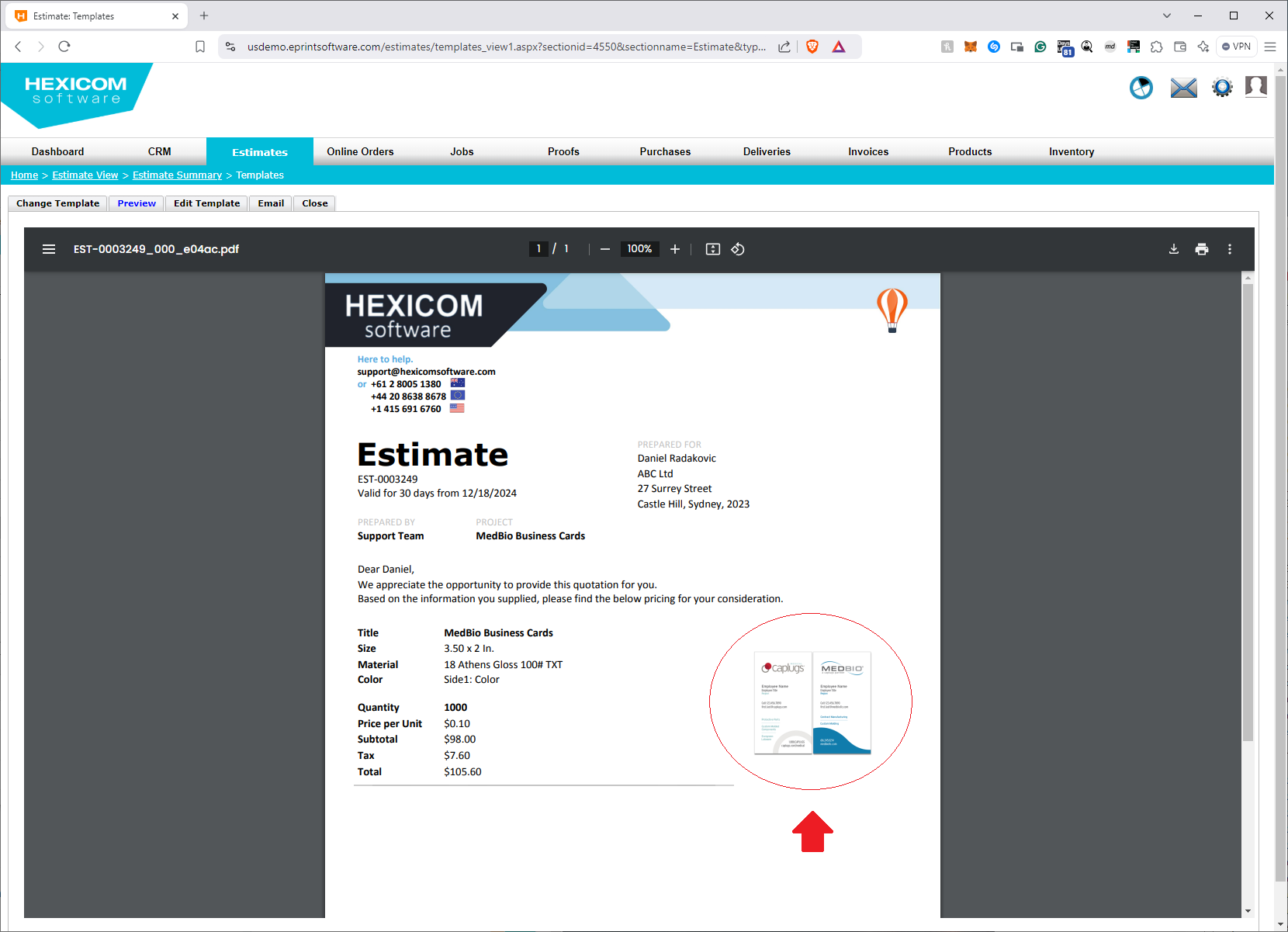Click the orange balloon logo in PDF
This screenshot has height=932, width=1288.
point(892,310)
